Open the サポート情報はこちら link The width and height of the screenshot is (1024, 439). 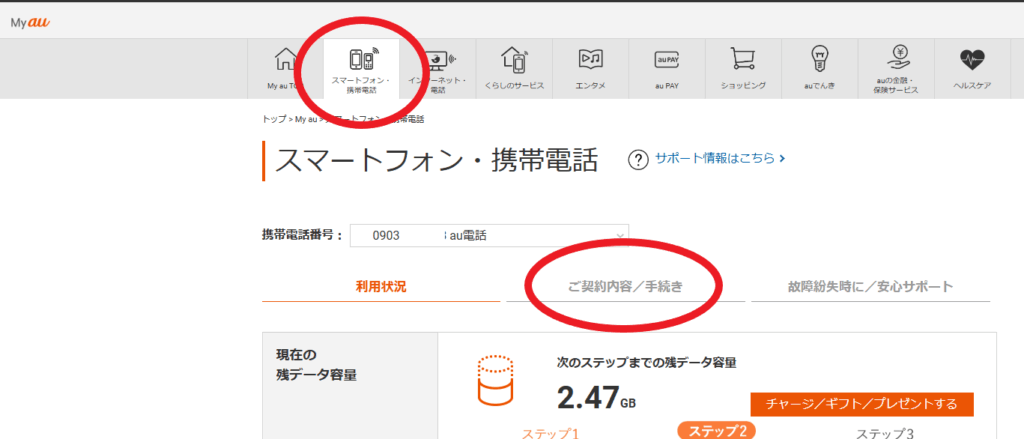point(720,158)
